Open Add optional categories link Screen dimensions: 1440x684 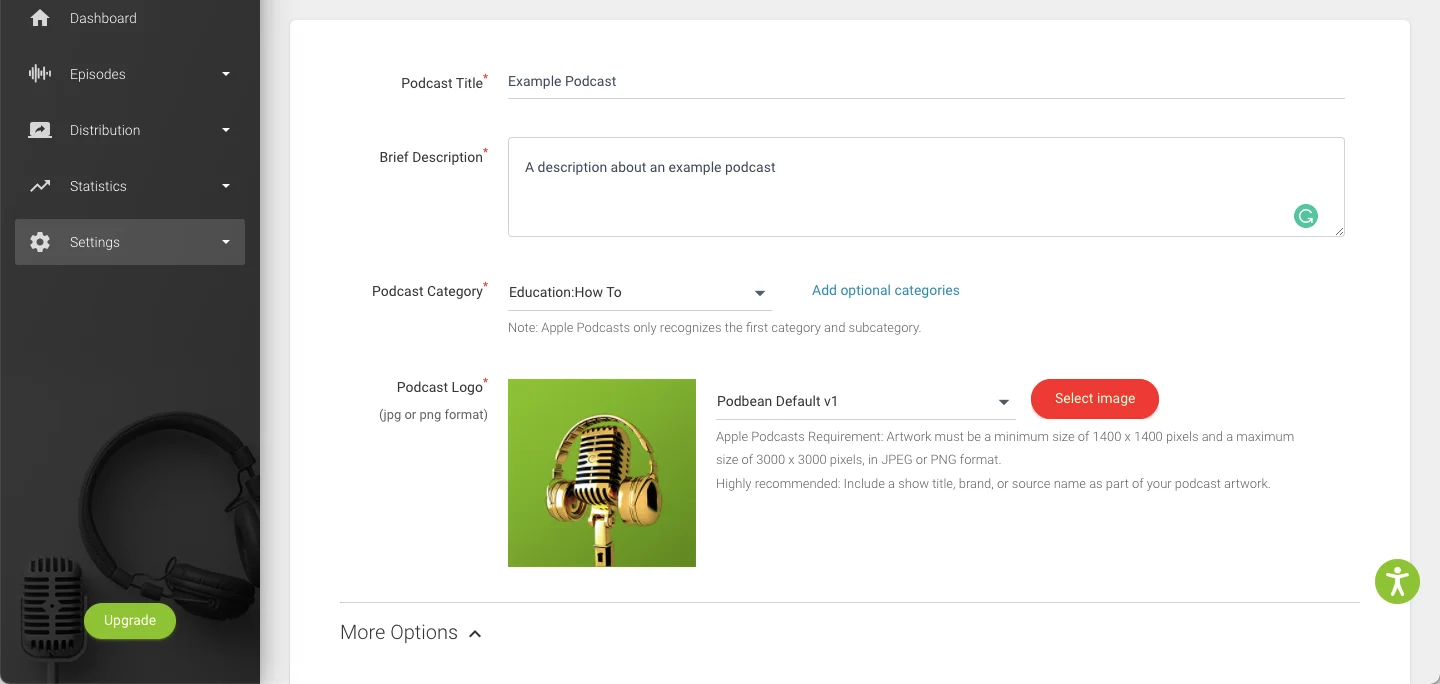pyautogui.click(x=885, y=290)
